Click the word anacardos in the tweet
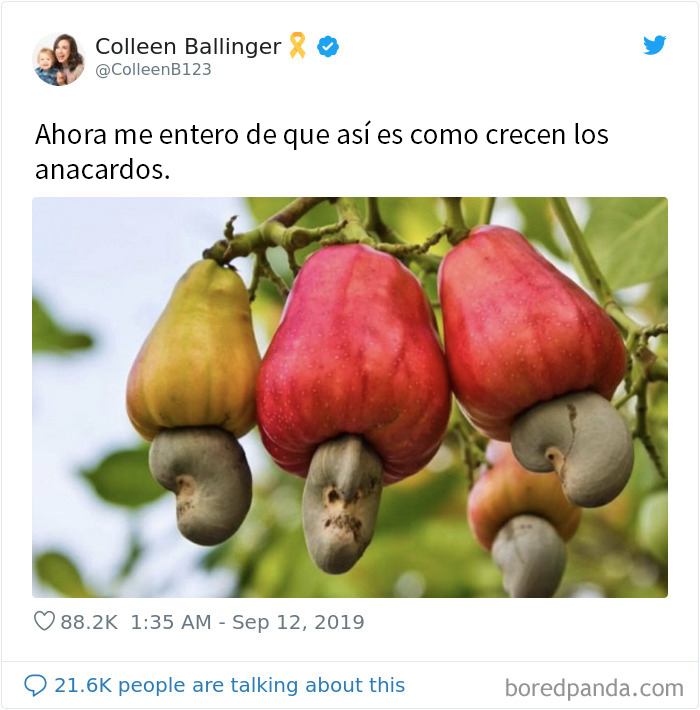The image size is (700, 710). click(x=100, y=170)
